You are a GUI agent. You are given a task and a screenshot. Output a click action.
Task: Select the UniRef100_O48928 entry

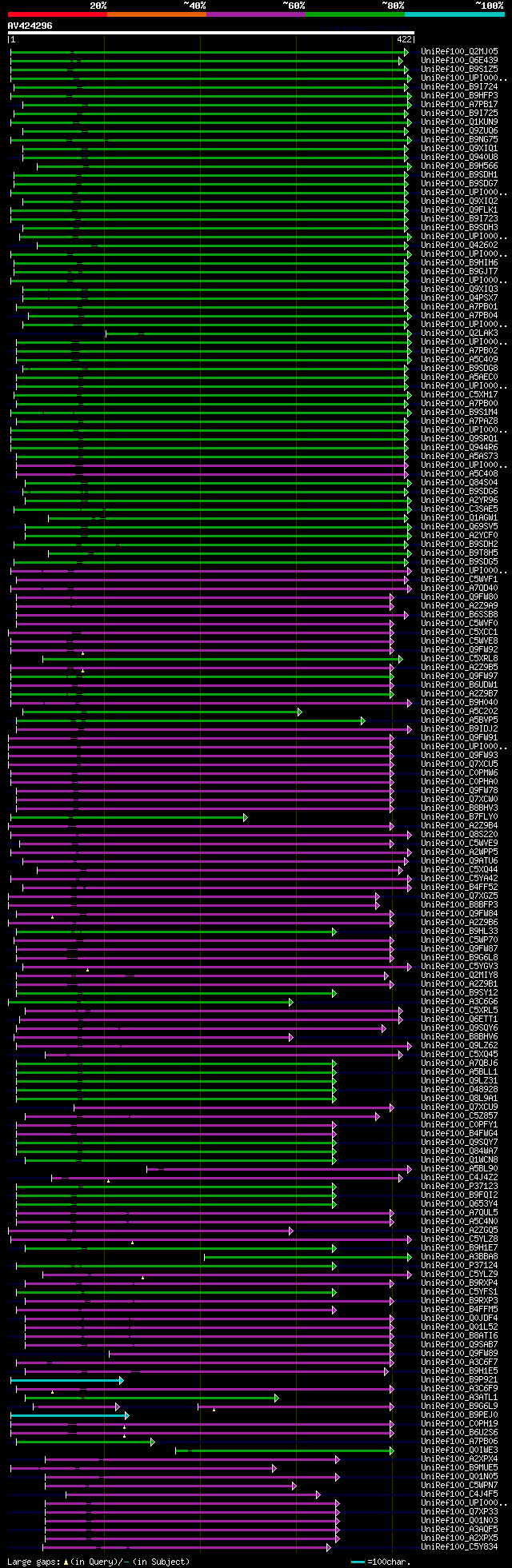pyautogui.click(x=459, y=1089)
